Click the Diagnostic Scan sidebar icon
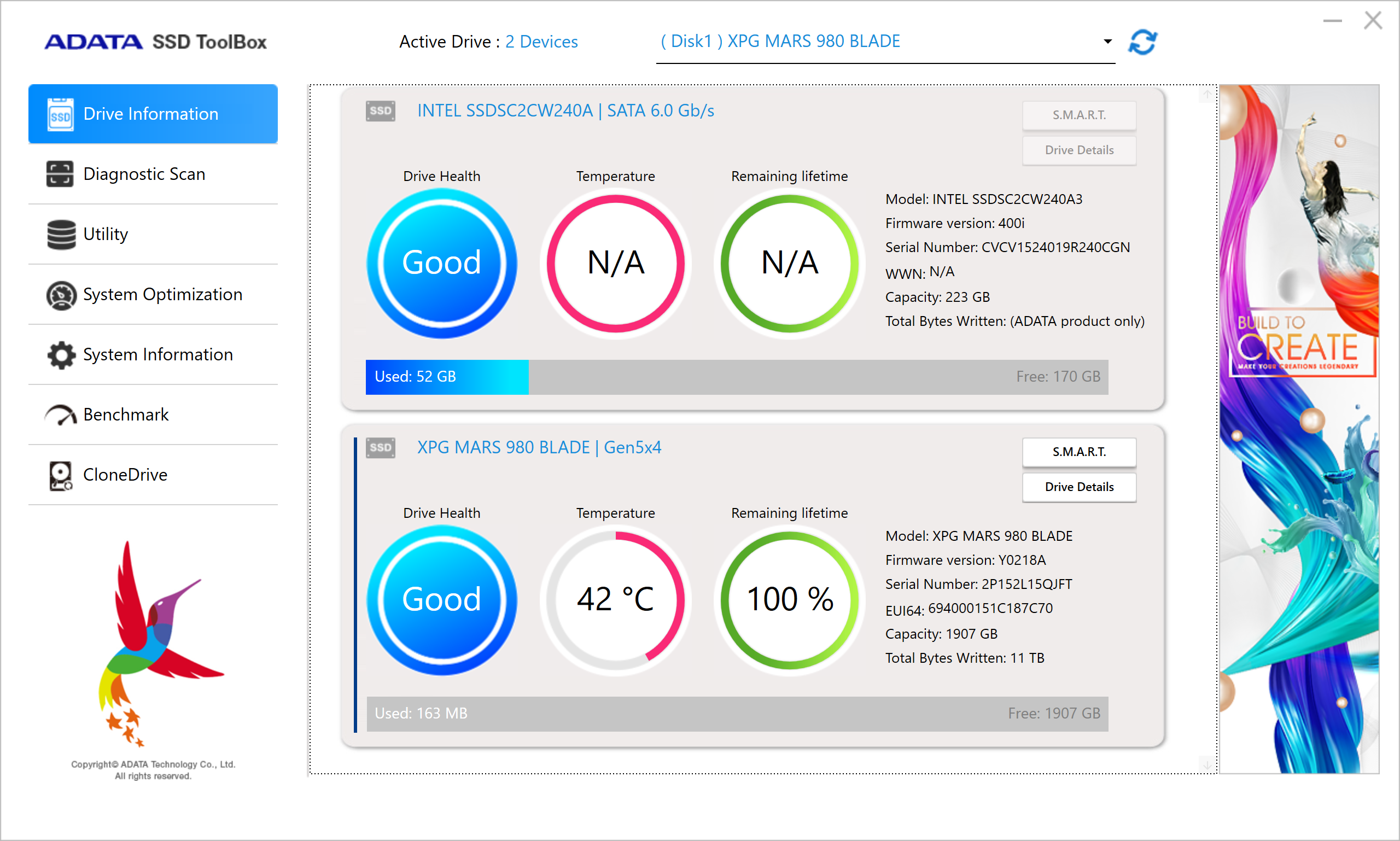Viewport: 1400px width, 841px height. 60,174
